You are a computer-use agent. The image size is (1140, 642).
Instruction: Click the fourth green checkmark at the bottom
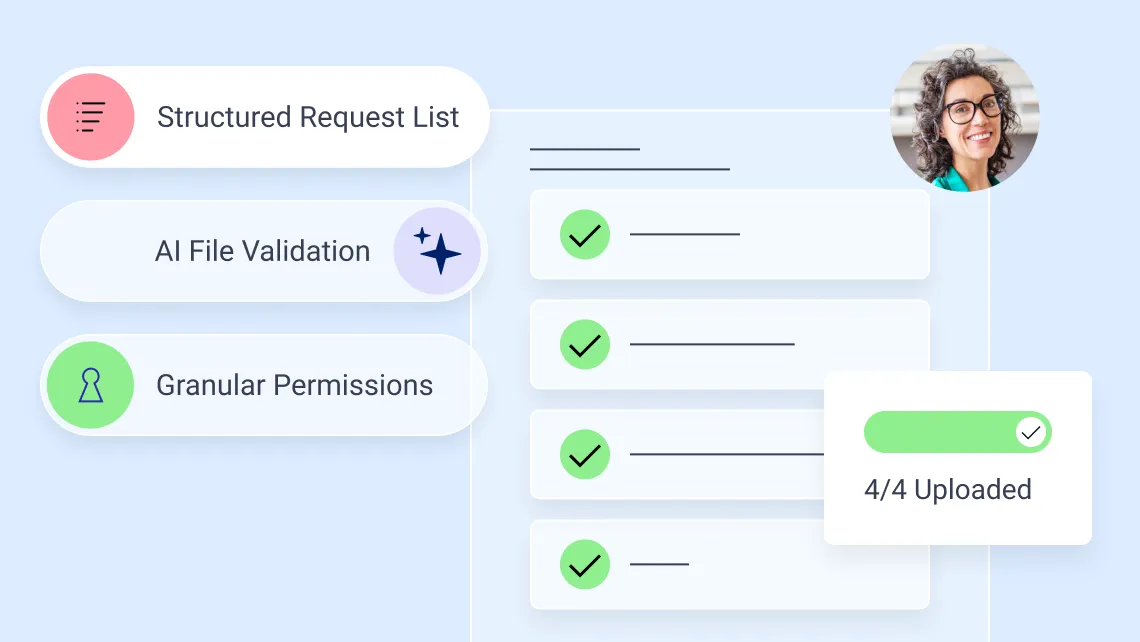pyautogui.click(x=585, y=564)
